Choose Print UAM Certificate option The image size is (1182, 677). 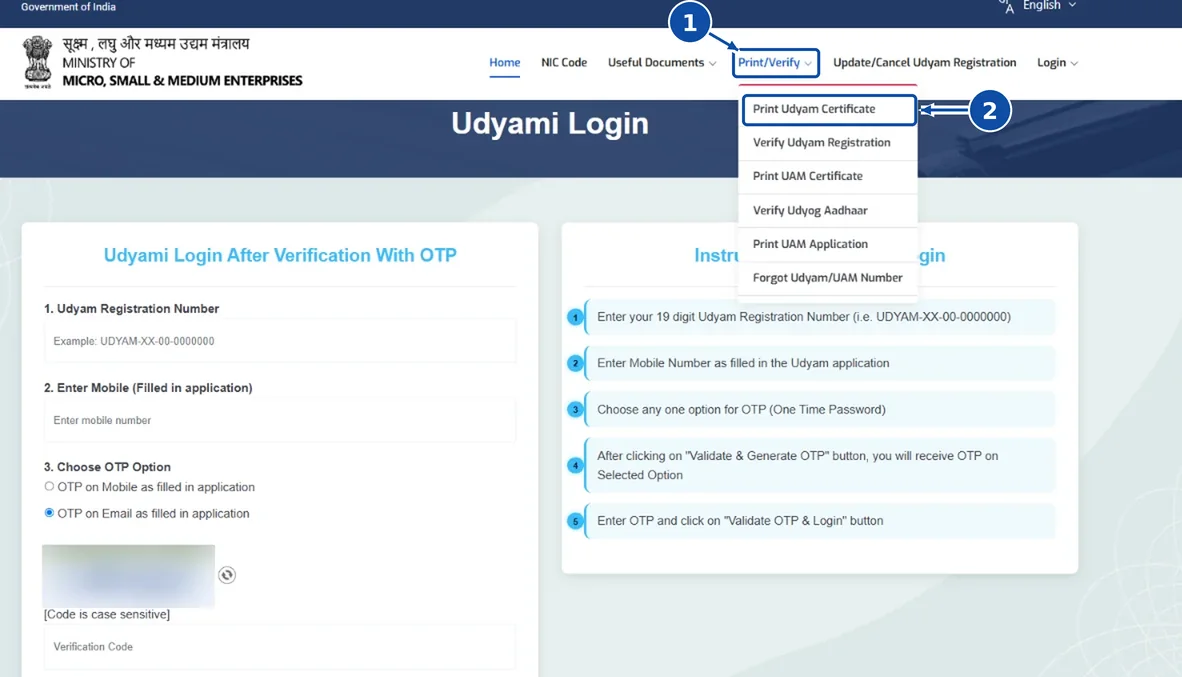pos(828,176)
